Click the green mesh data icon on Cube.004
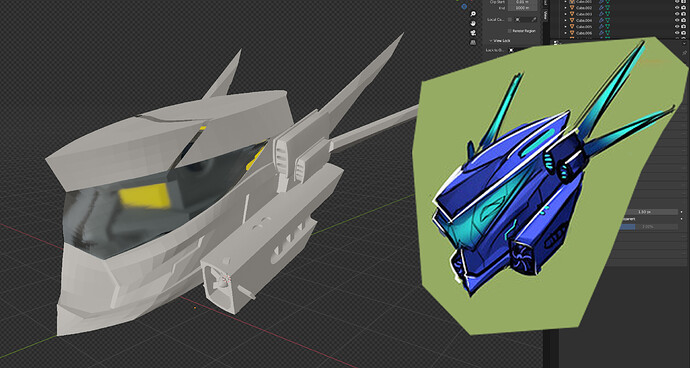The width and height of the screenshot is (690, 368). pos(607,20)
